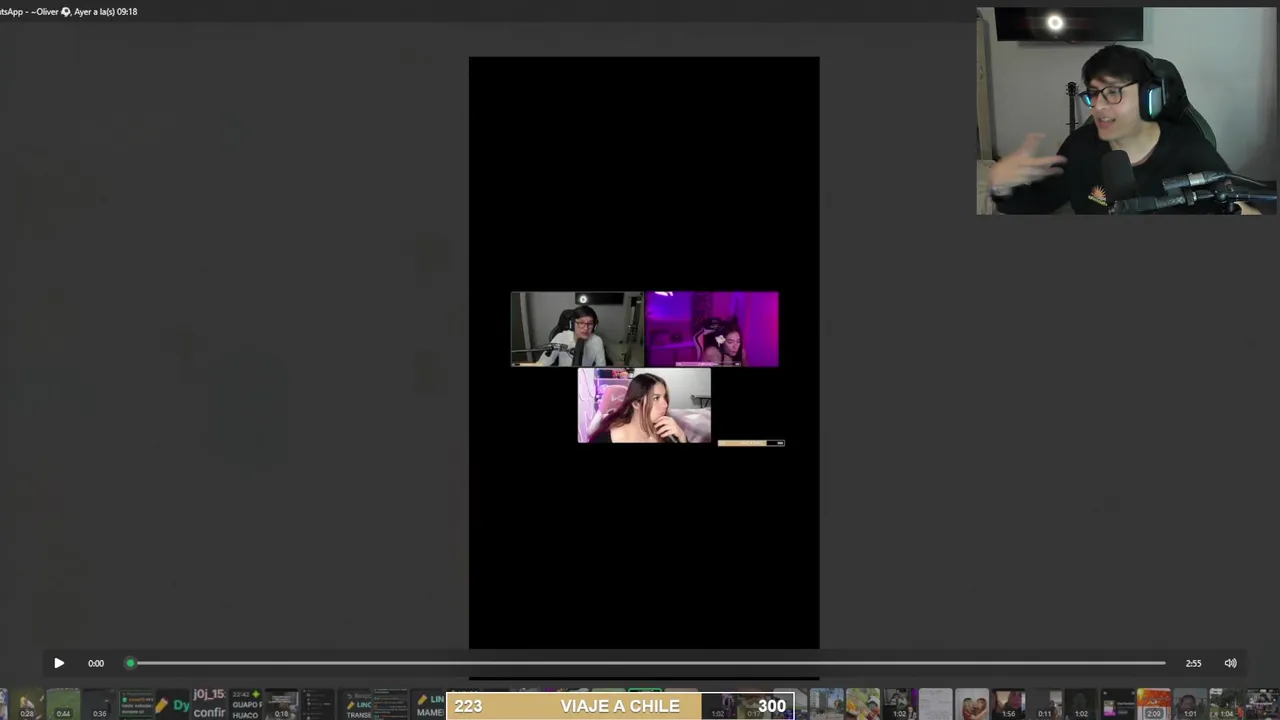The height and width of the screenshot is (720, 1280).
Task: Open the 'j0j_15' confir thumbnail
Action: coord(209,704)
